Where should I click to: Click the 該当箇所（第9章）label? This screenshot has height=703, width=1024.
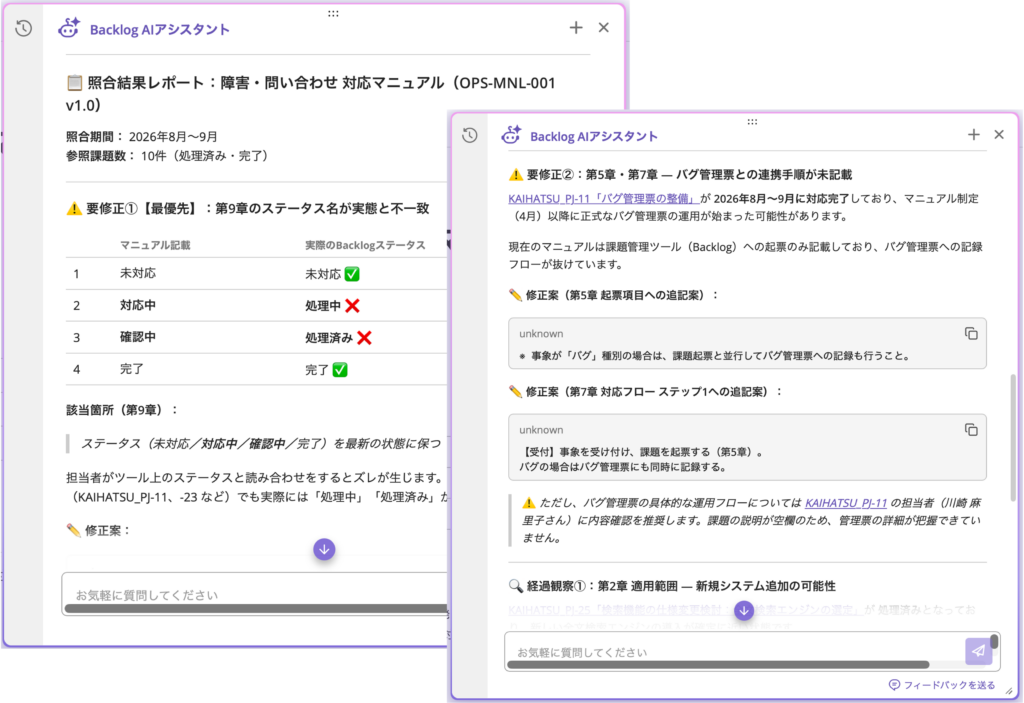point(122,410)
